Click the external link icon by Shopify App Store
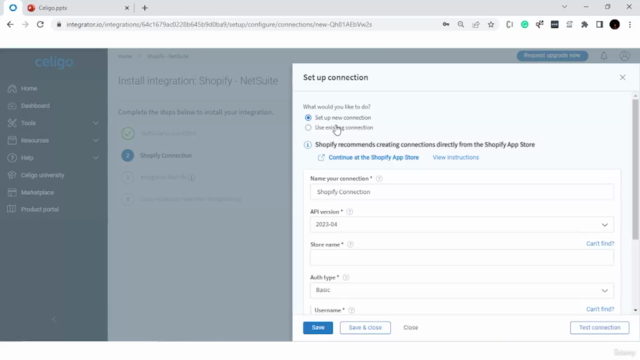 coord(321,158)
